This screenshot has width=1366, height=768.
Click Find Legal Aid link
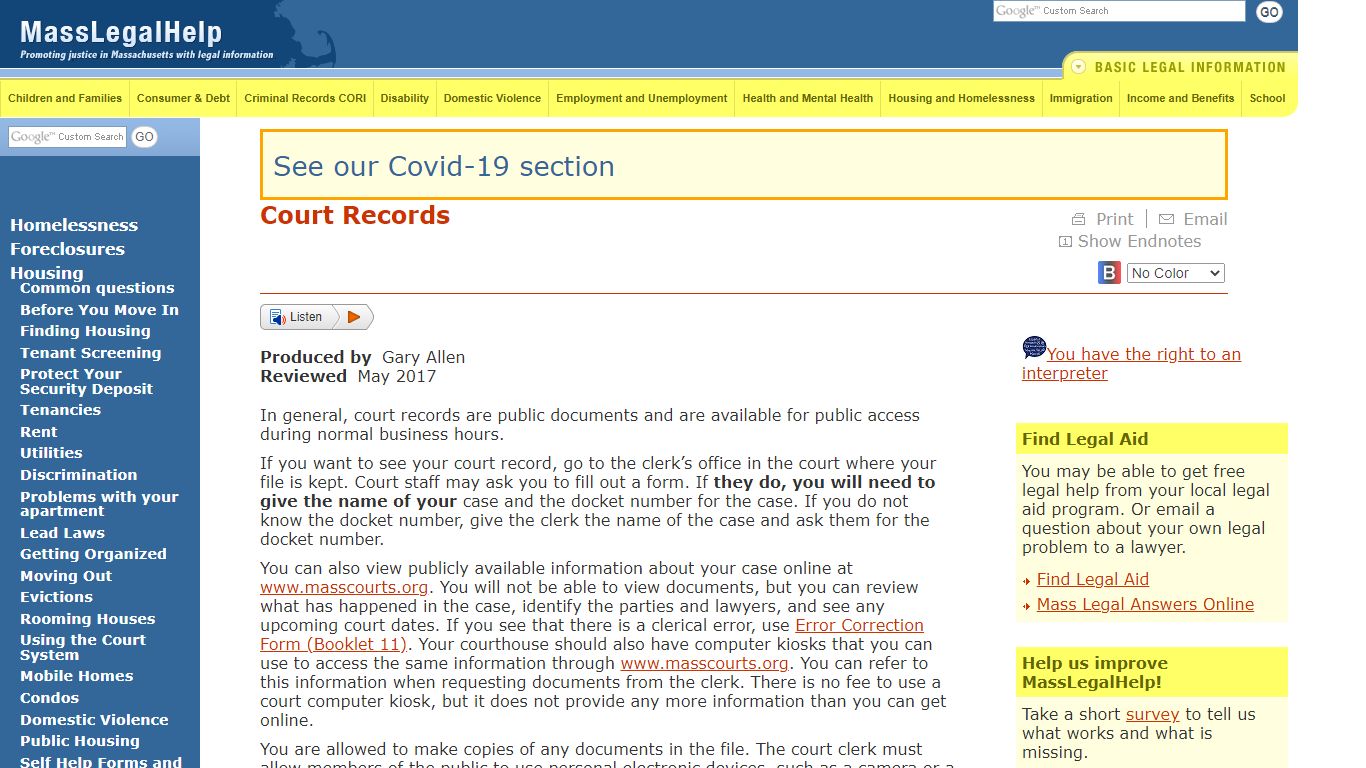[1092, 579]
